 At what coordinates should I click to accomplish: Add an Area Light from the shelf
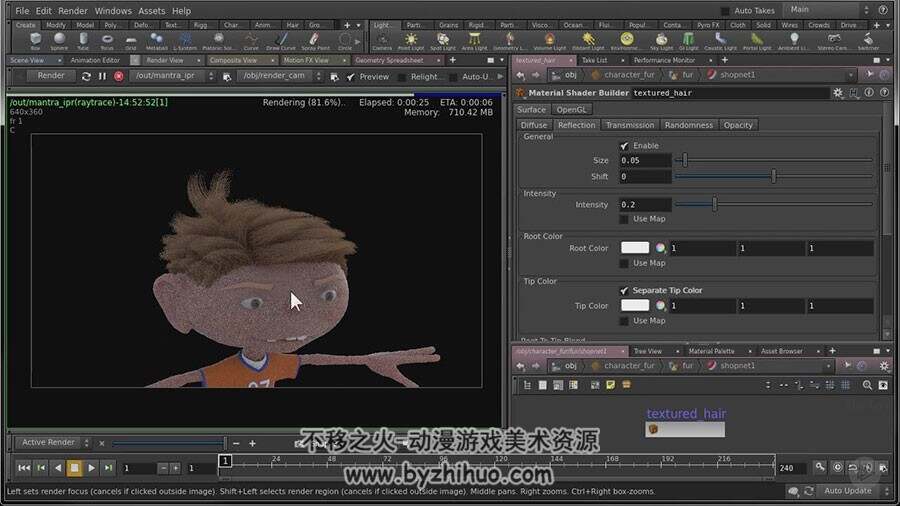coord(474,40)
